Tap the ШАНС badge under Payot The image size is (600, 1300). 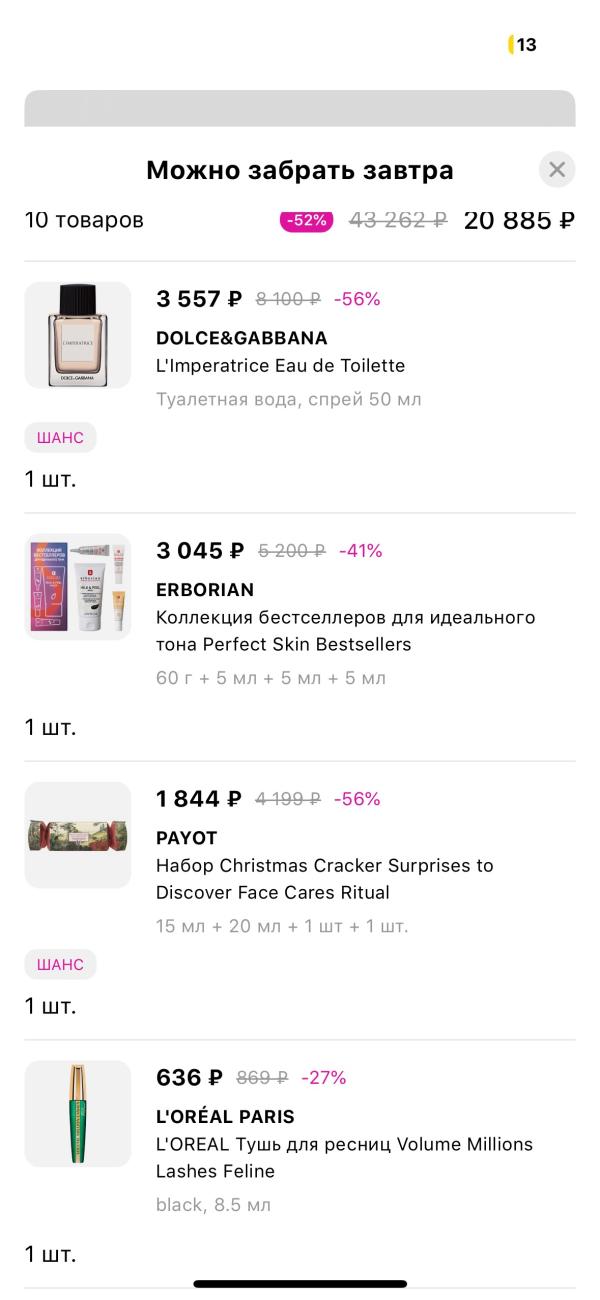coord(60,964)
